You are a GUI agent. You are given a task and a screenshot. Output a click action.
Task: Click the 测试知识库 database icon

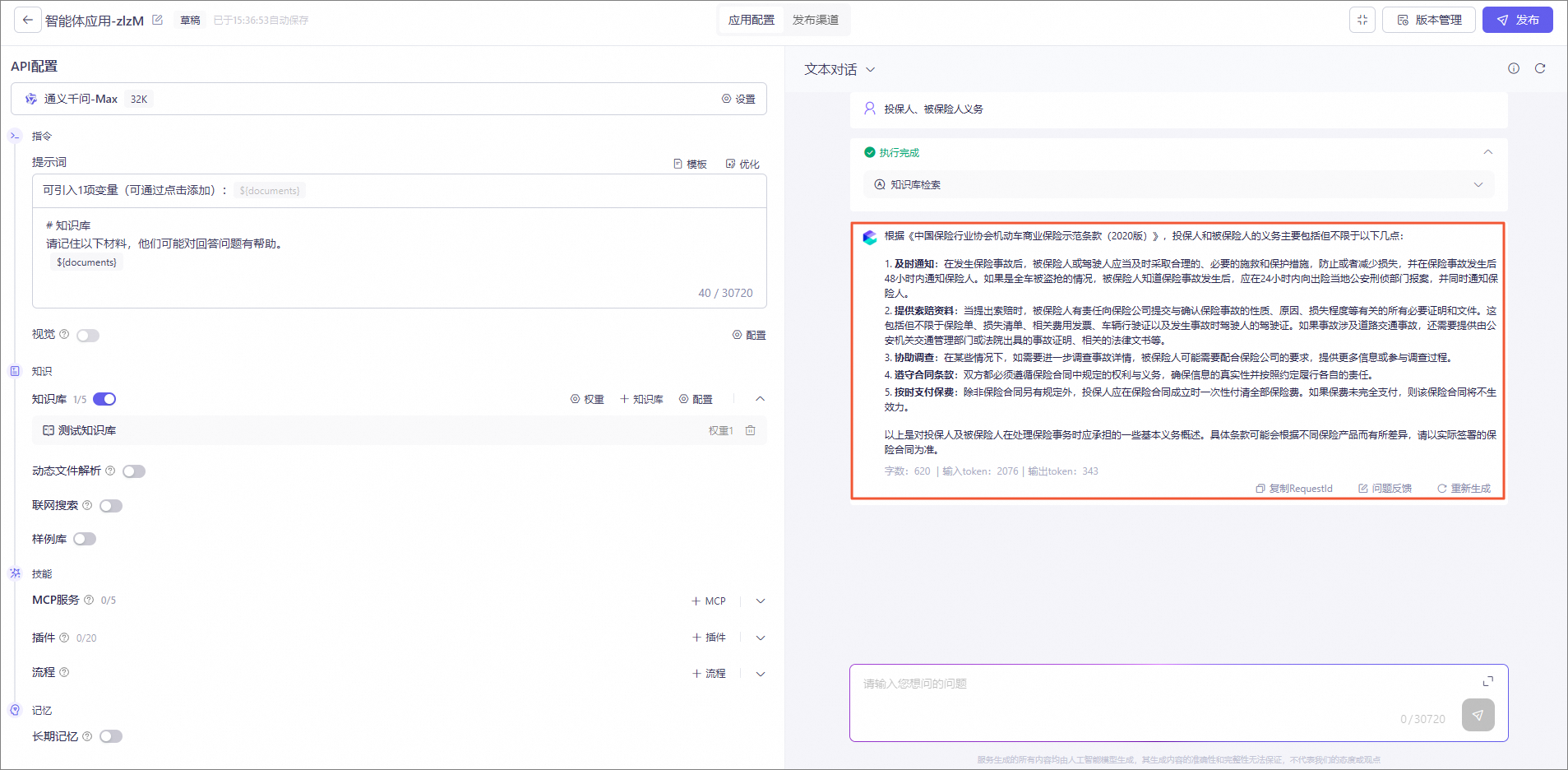point(49,430)
